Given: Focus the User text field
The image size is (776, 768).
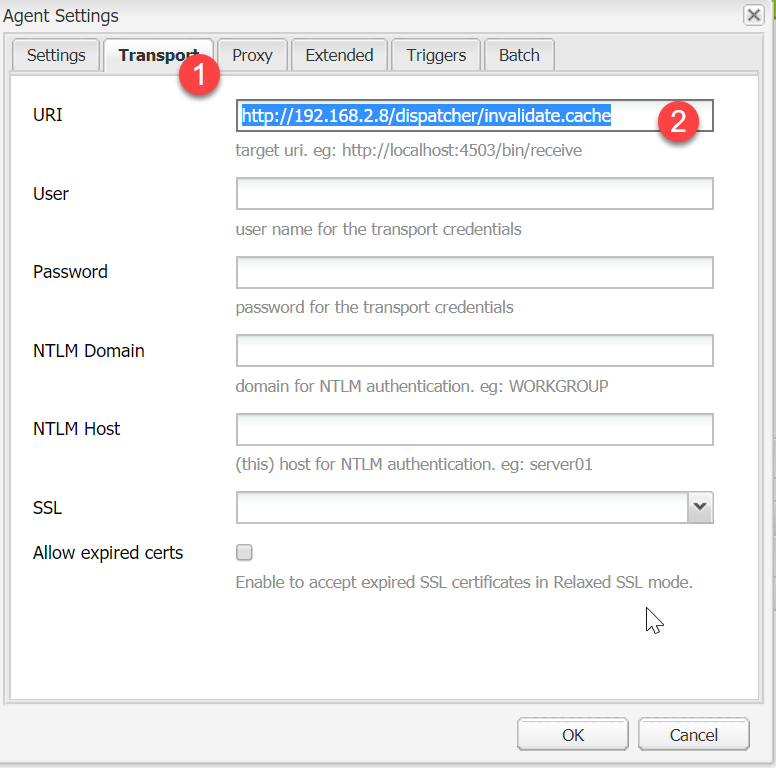Looking at the screenshot, I should (474, 194).
